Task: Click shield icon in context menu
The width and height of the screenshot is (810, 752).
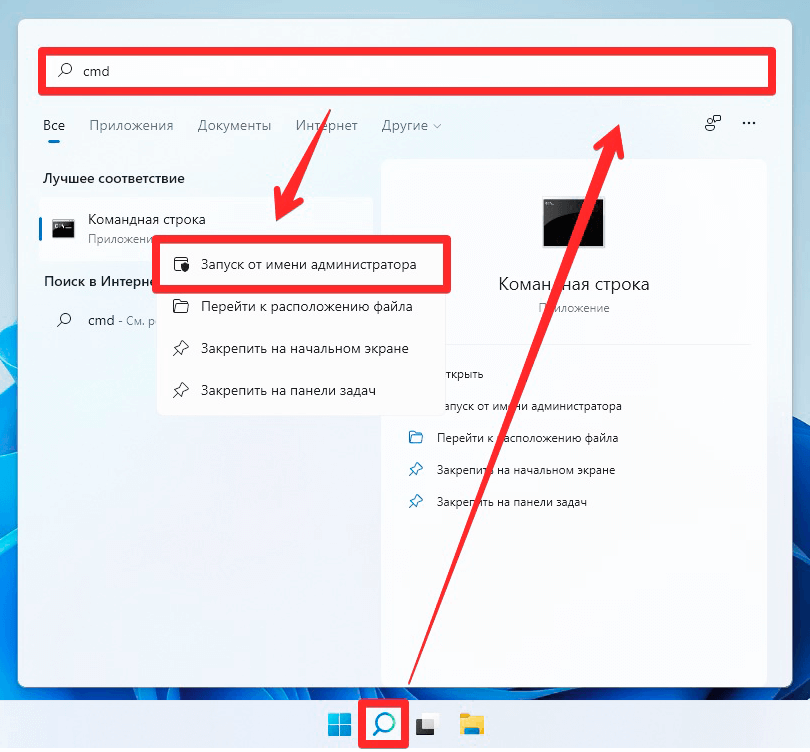Action: (181, 264)
